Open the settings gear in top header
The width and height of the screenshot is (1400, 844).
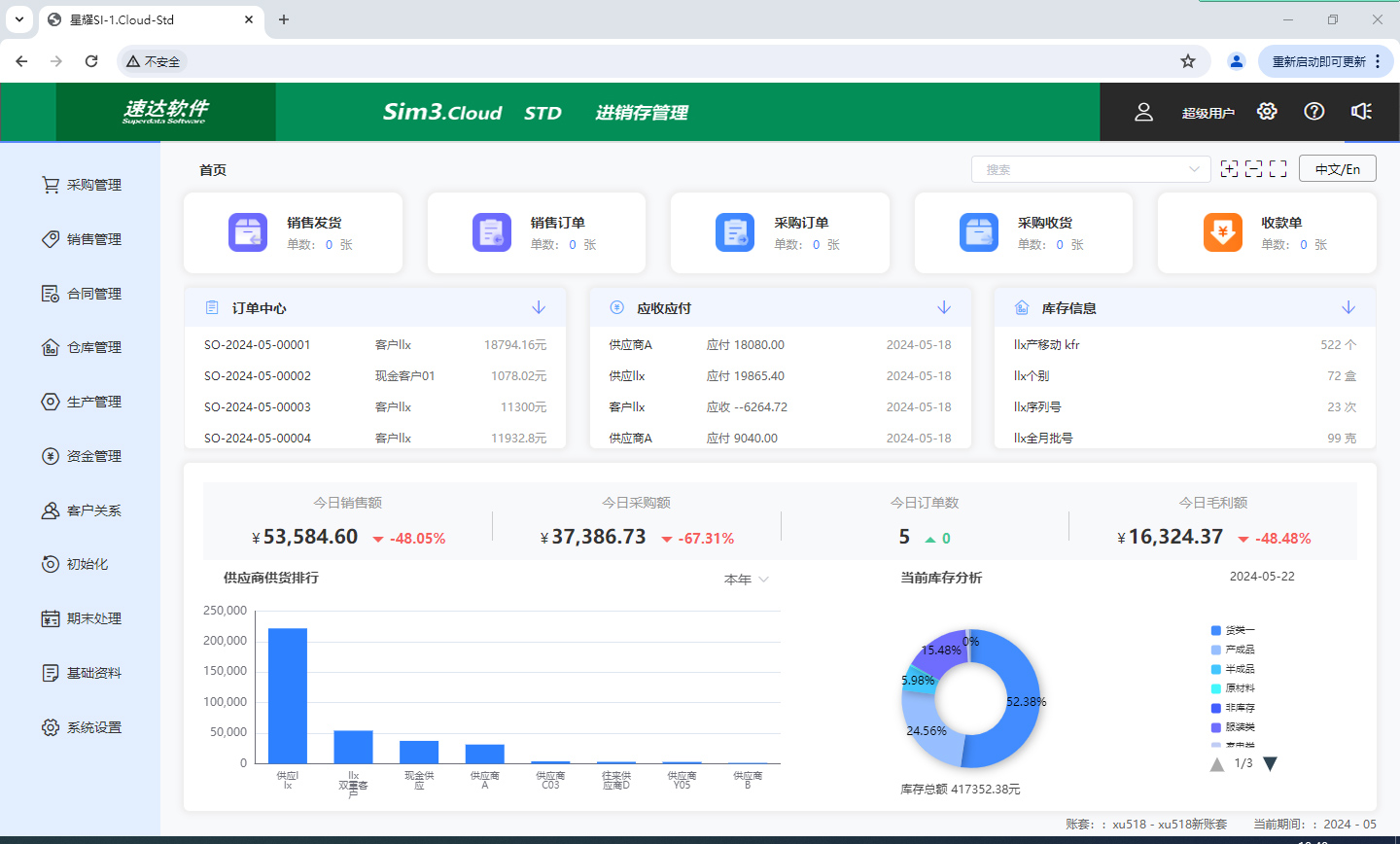point(1266,112)
